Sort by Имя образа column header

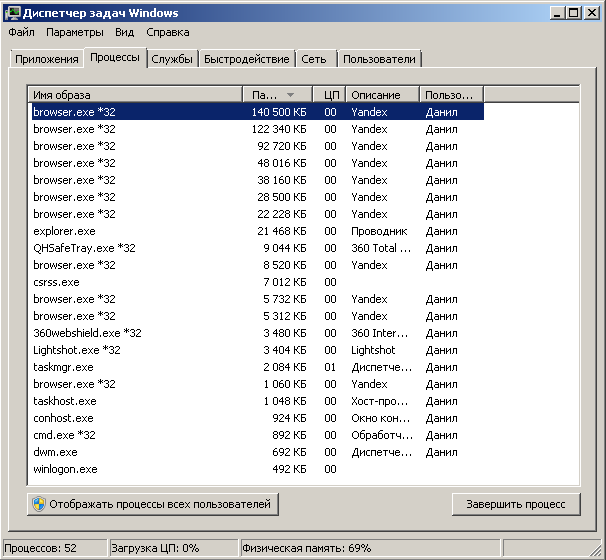pos(135,95)
